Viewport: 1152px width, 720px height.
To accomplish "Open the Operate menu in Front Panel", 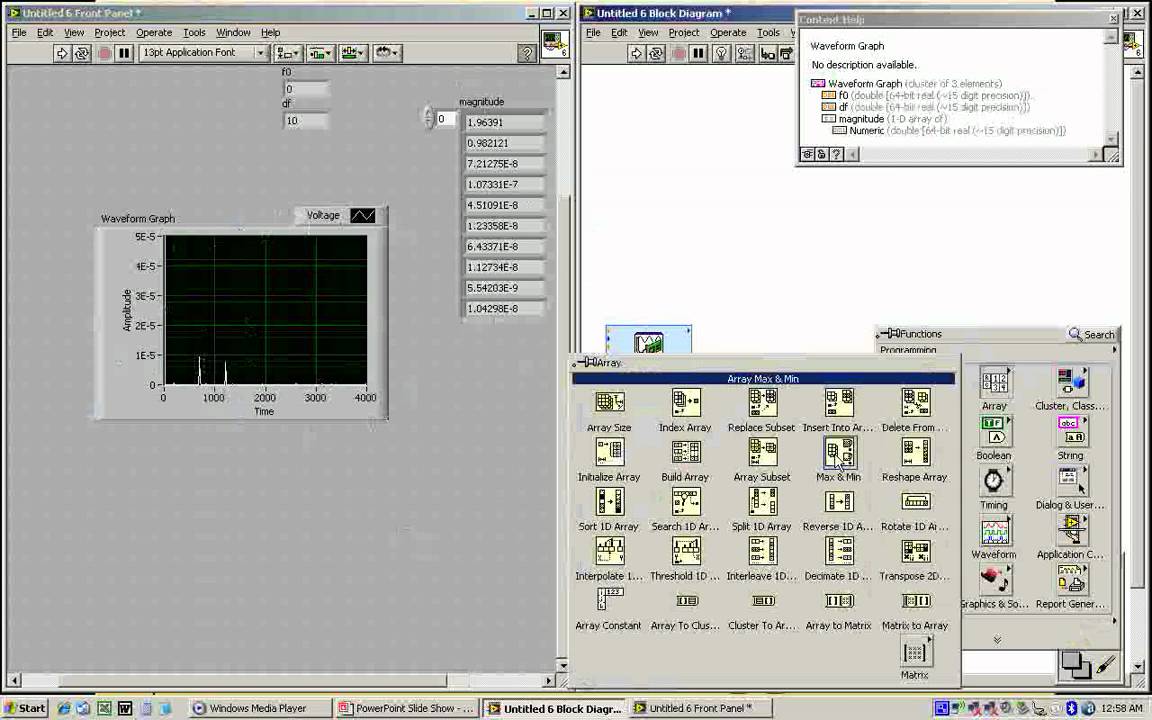I will point(154,32).
